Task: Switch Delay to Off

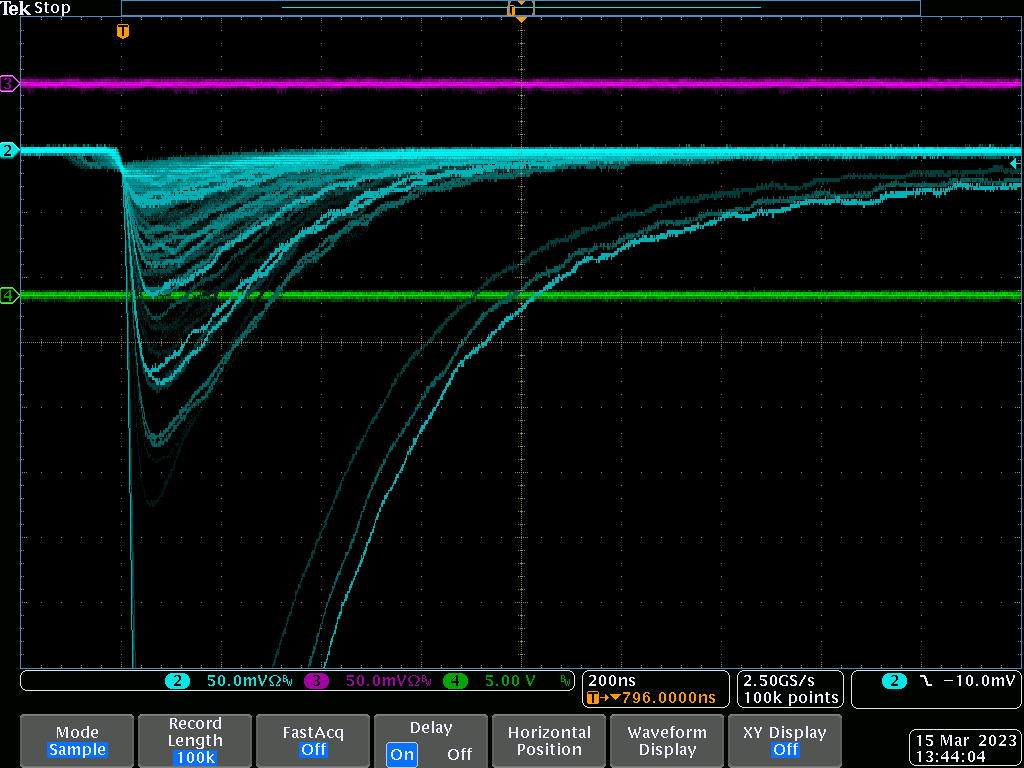Action: pyautogui.click(x=459, y=754)
